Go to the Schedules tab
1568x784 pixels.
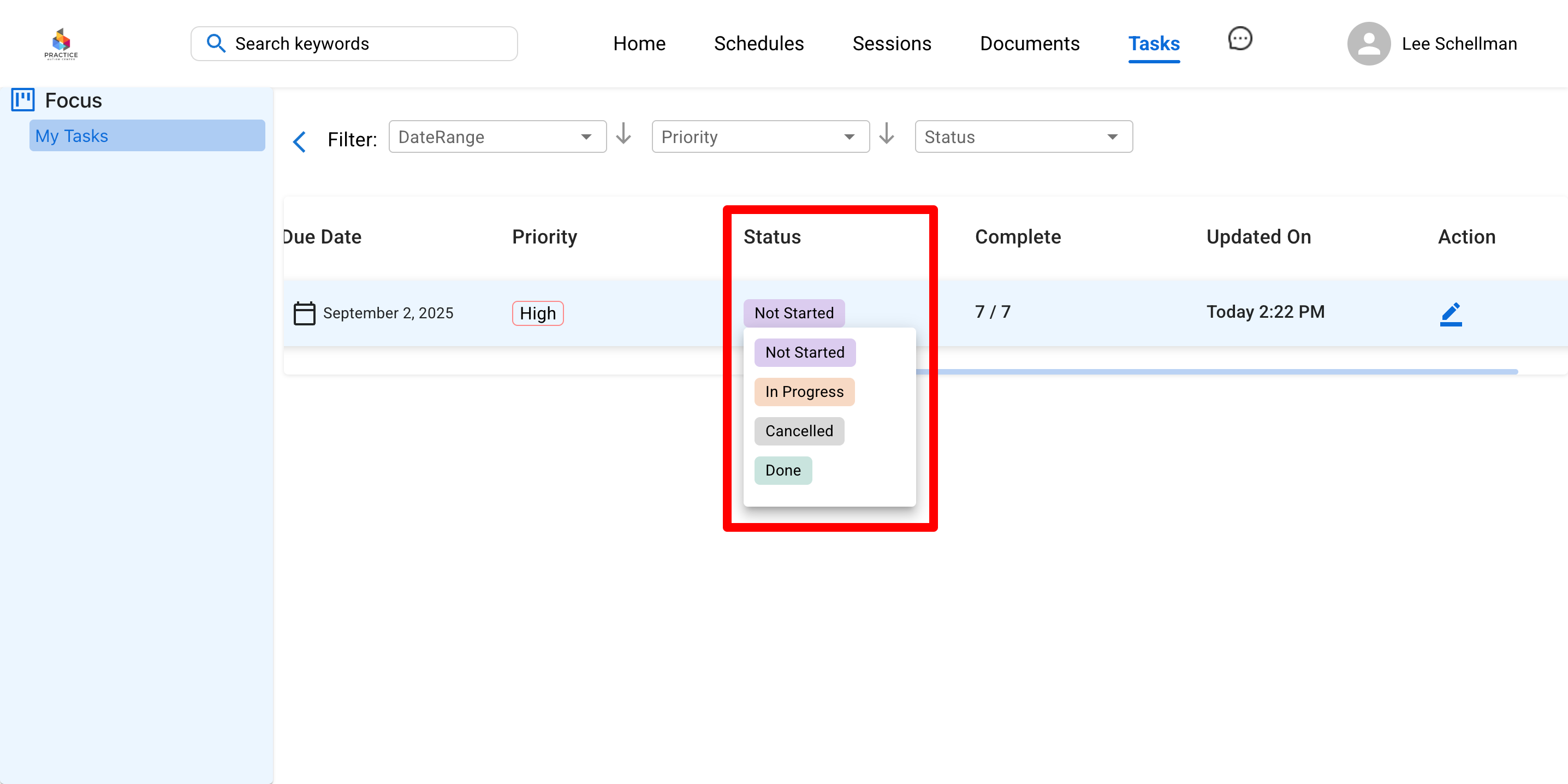tap(758, 44)
